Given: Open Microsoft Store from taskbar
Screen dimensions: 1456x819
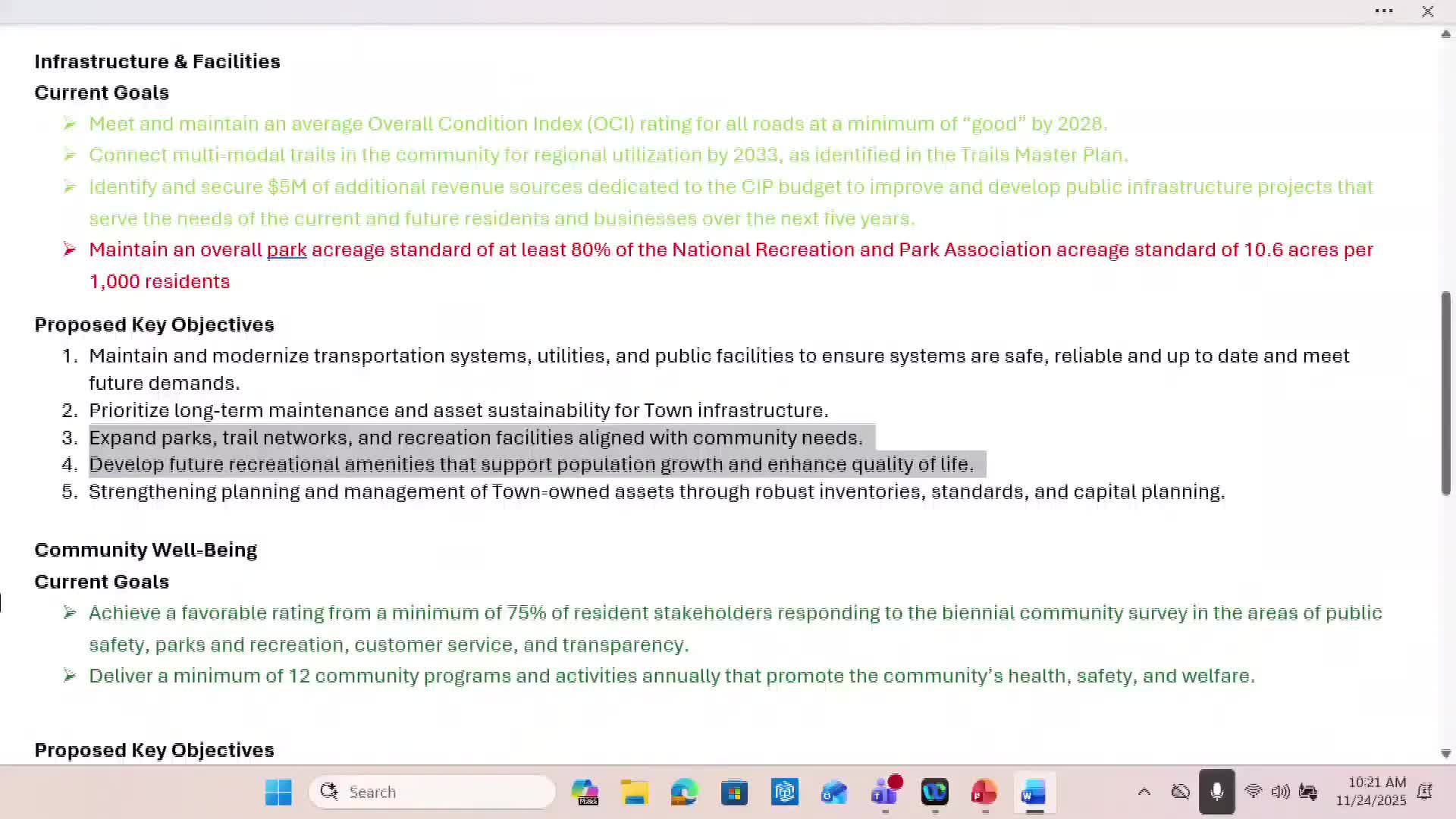Looking at the screenshot, I should 734,792.
